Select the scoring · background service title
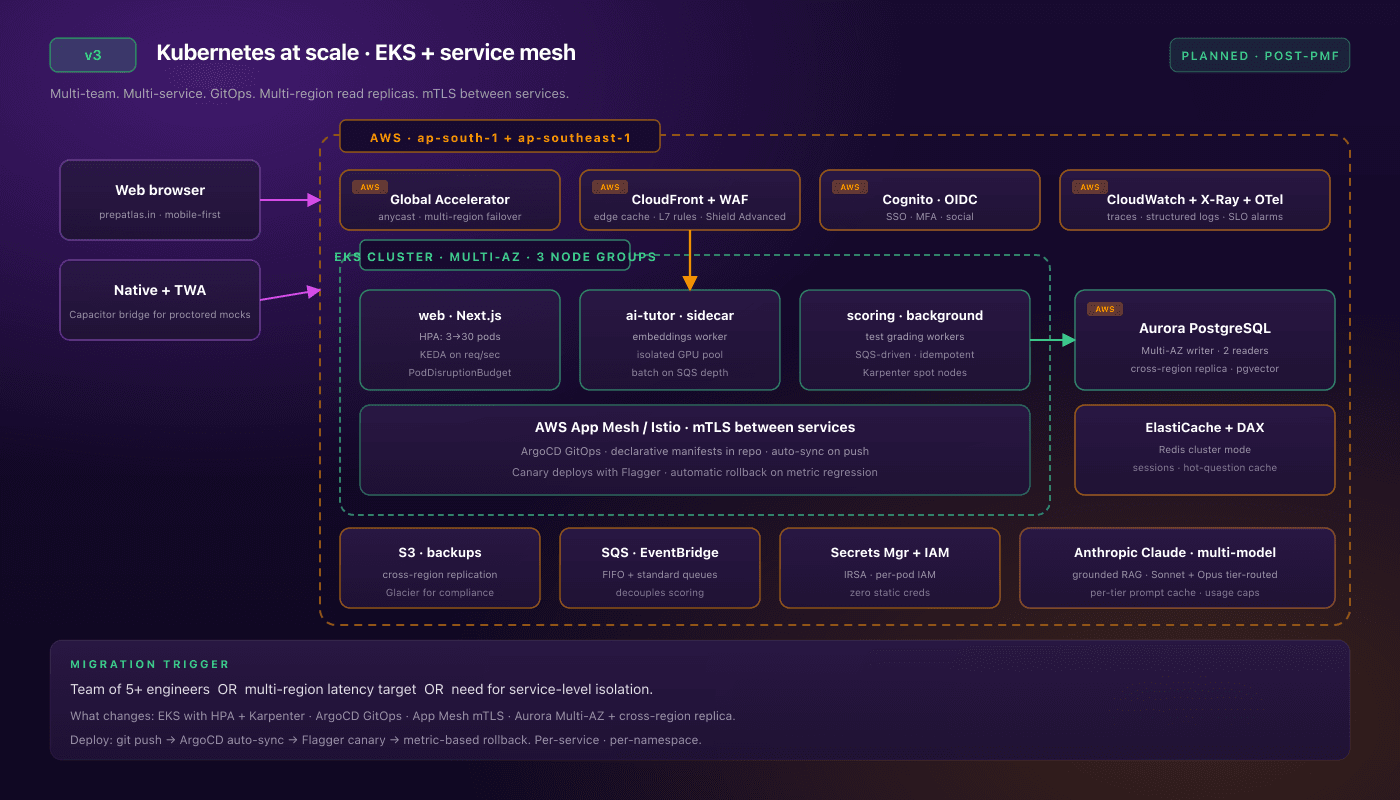The width and height of the screenshot is (1400, 800). (x=915, y=315)
